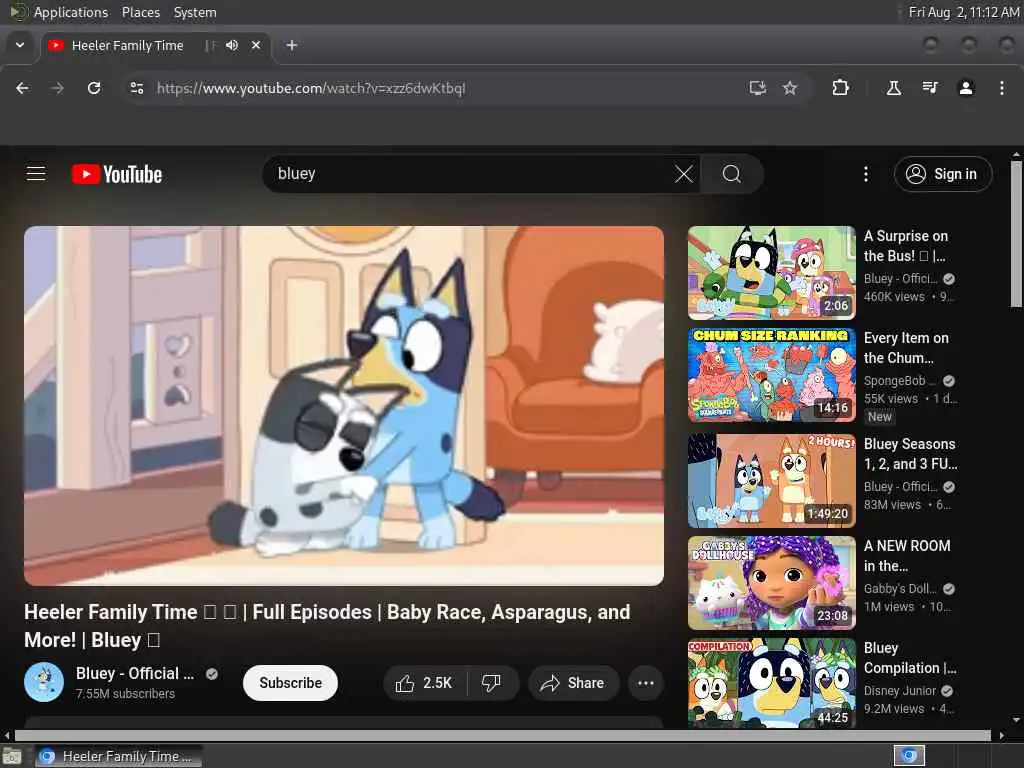Open 'A Surprise on the Bus!' title
The image size is (1024, 768).
[x=906, y=246]
